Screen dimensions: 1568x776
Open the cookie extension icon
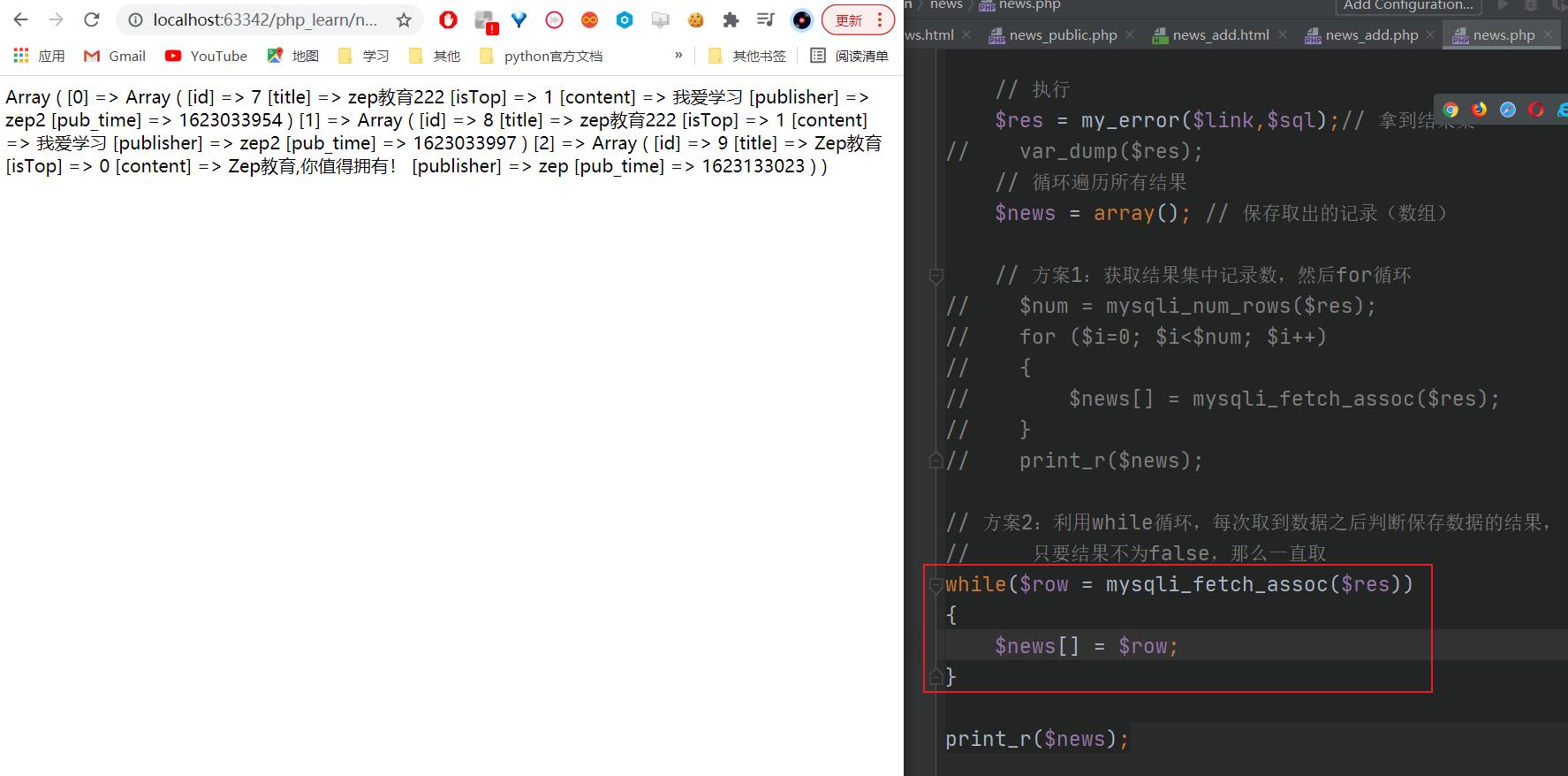(696, 19)
